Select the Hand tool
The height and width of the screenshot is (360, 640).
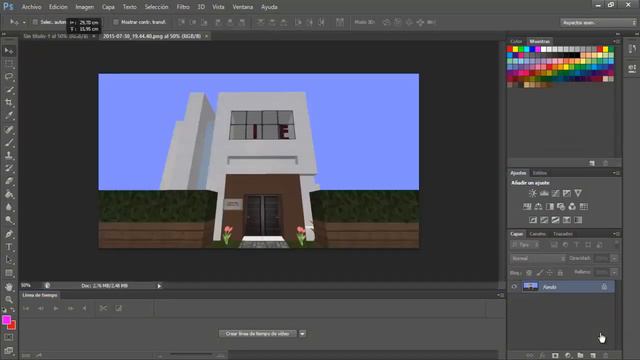point(9,287)
